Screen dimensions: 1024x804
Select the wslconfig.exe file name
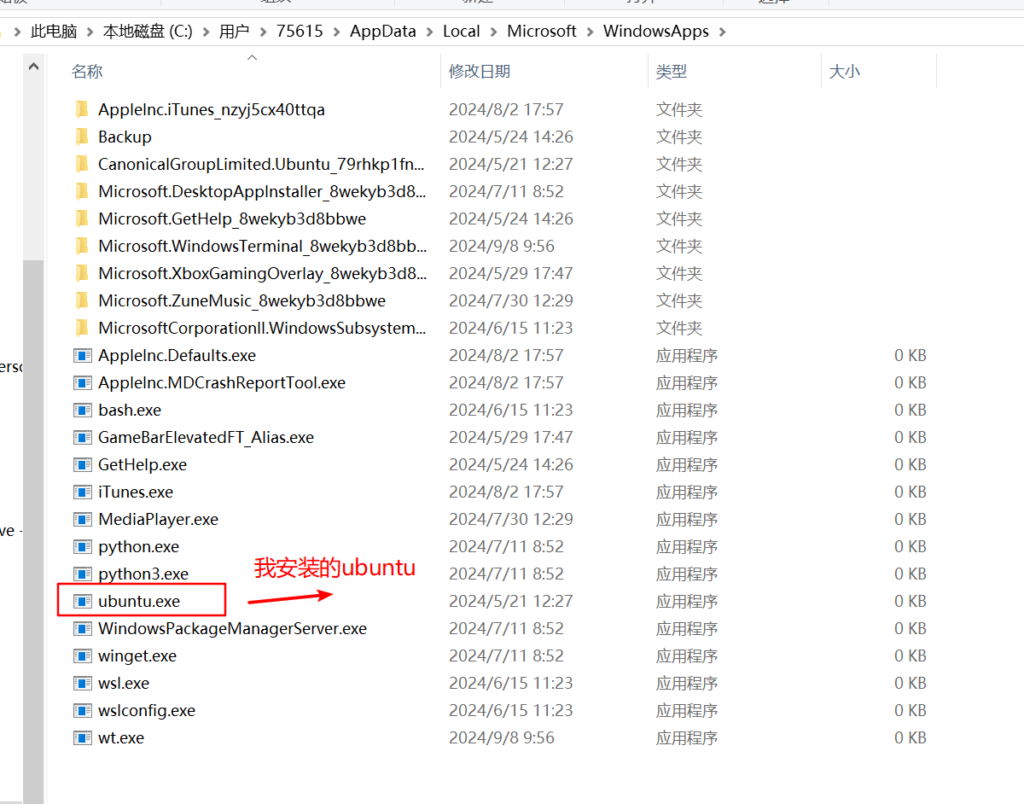146,711
